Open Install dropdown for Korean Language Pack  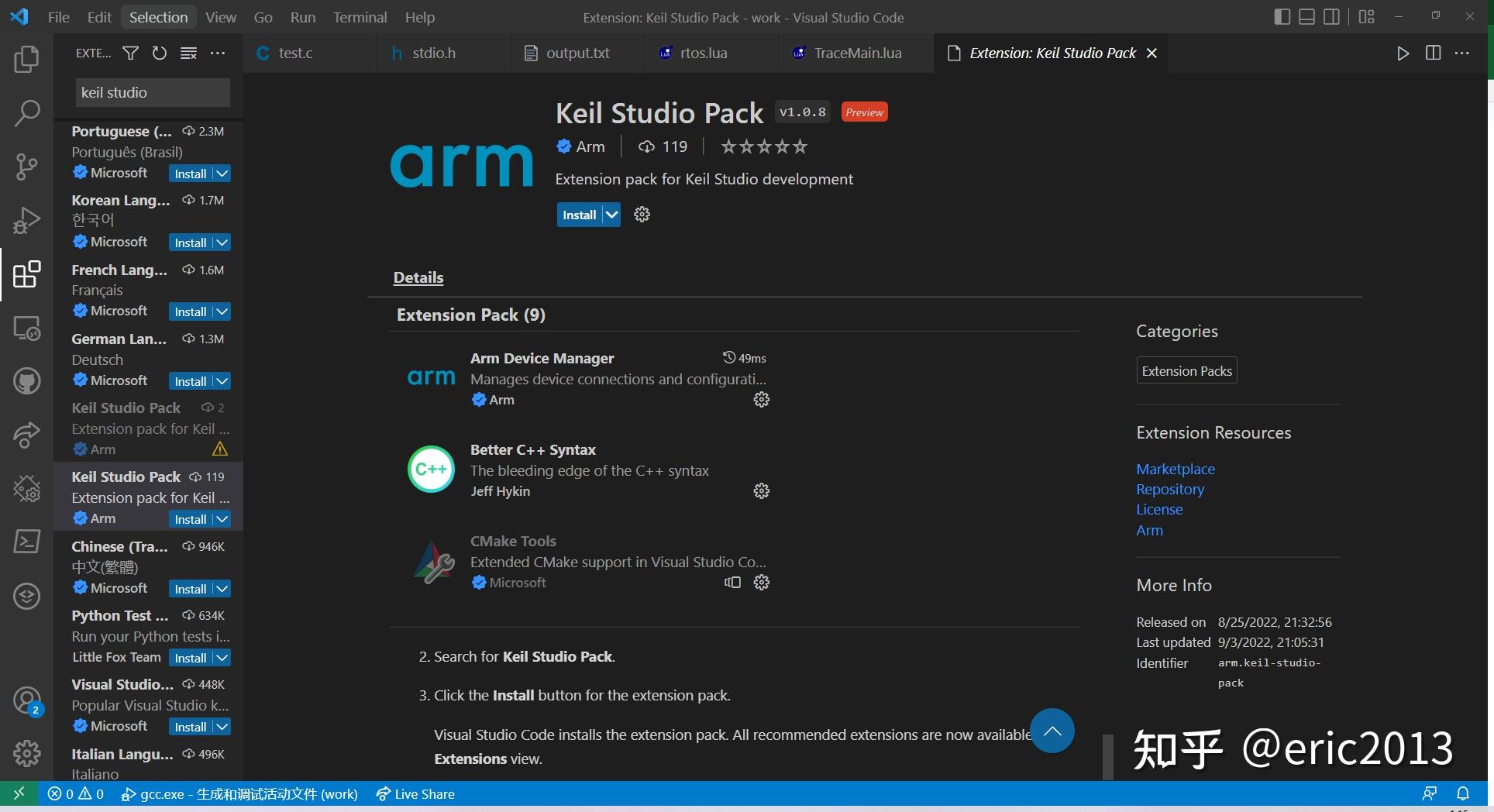222,243
